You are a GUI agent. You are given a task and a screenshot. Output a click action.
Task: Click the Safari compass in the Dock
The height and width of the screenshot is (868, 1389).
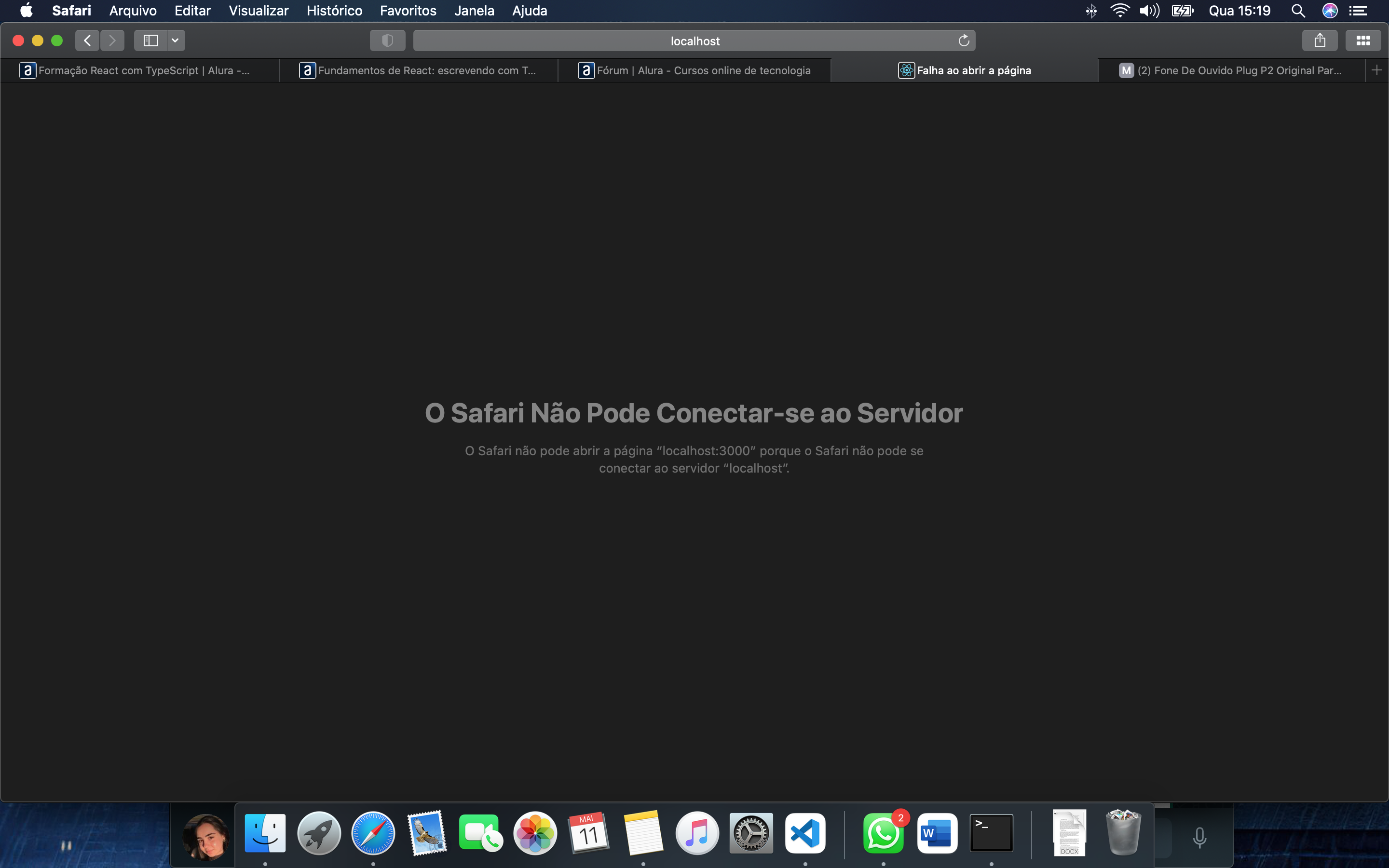click(373, 833)
